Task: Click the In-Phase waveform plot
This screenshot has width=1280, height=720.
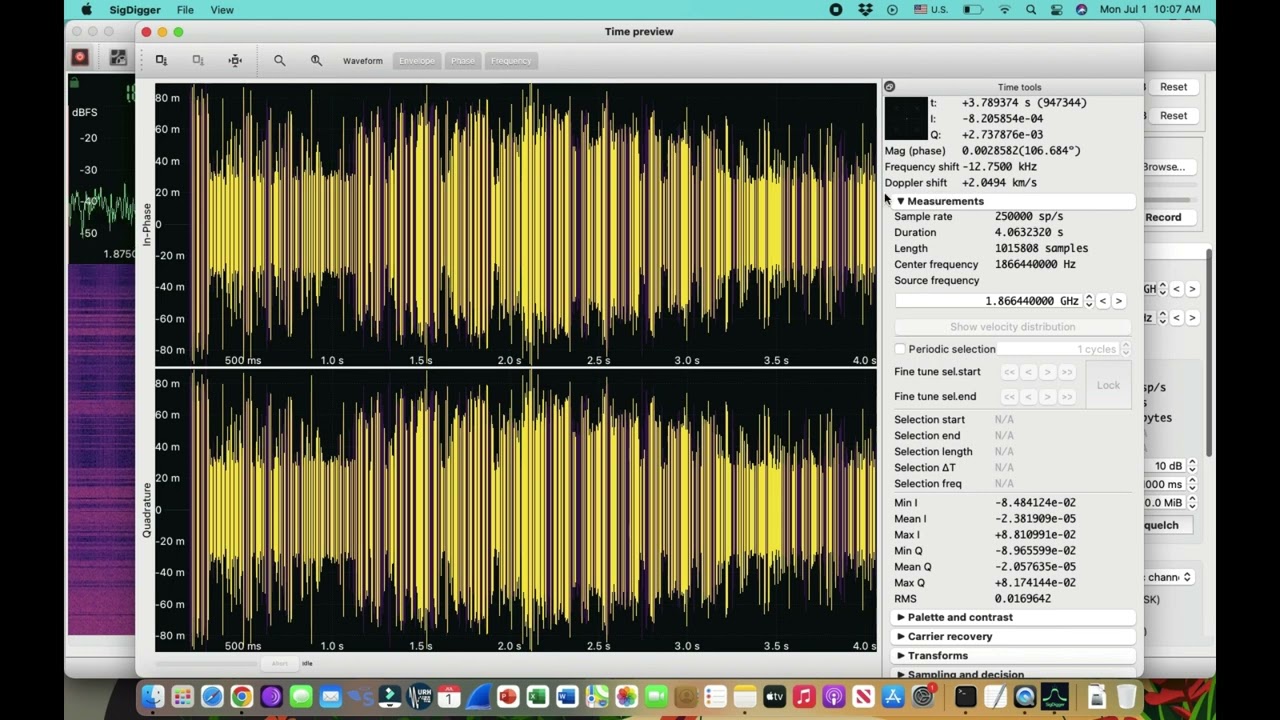Action: tap(516, 225)
